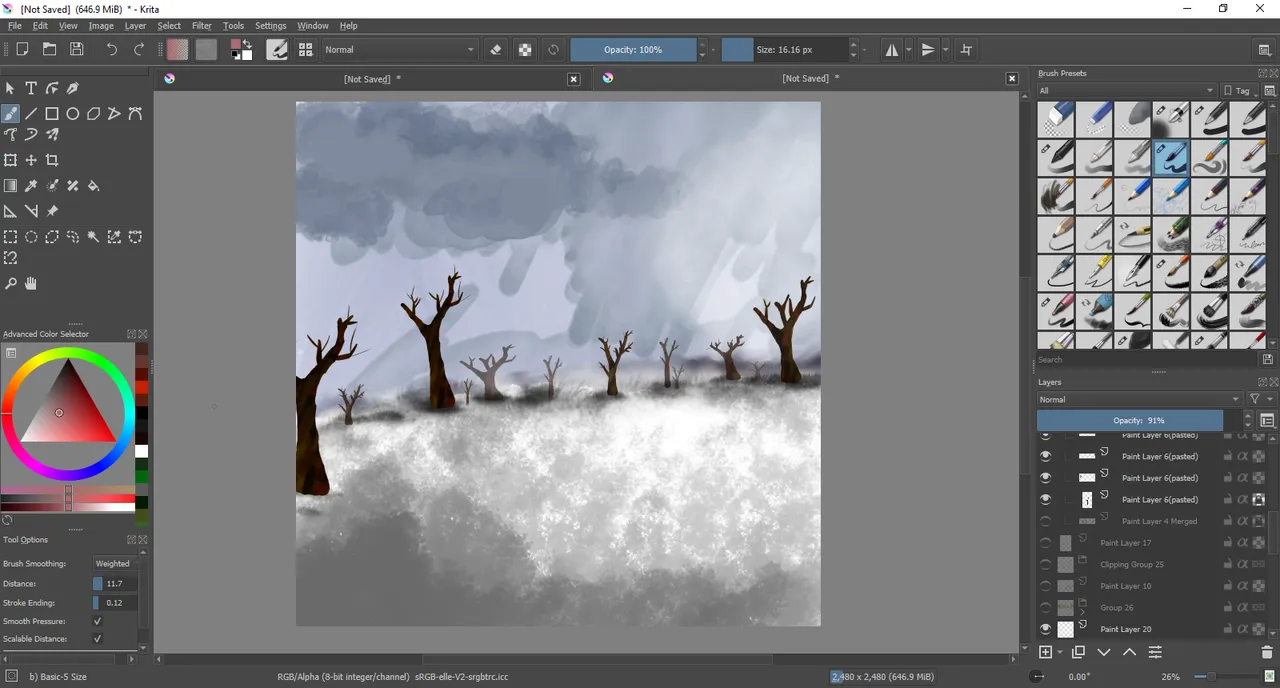Duplicate layer icon in Layers panel
This screenshot has width=1280, height=688.
click(1078, 652)
